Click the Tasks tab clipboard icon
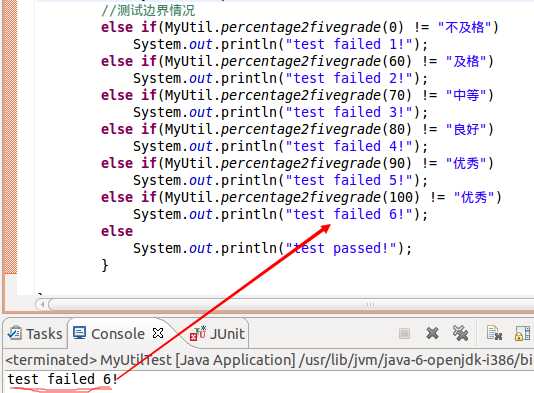The width and height of the screenshot is (534, 393). click(x=15, y=333)
